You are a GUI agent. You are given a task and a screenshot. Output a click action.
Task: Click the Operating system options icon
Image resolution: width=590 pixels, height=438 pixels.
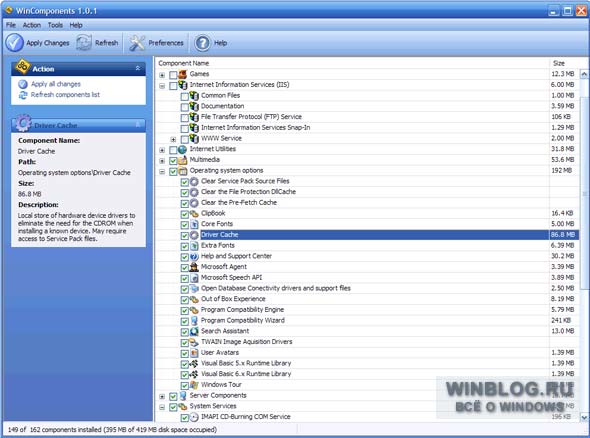coord(182,171)
